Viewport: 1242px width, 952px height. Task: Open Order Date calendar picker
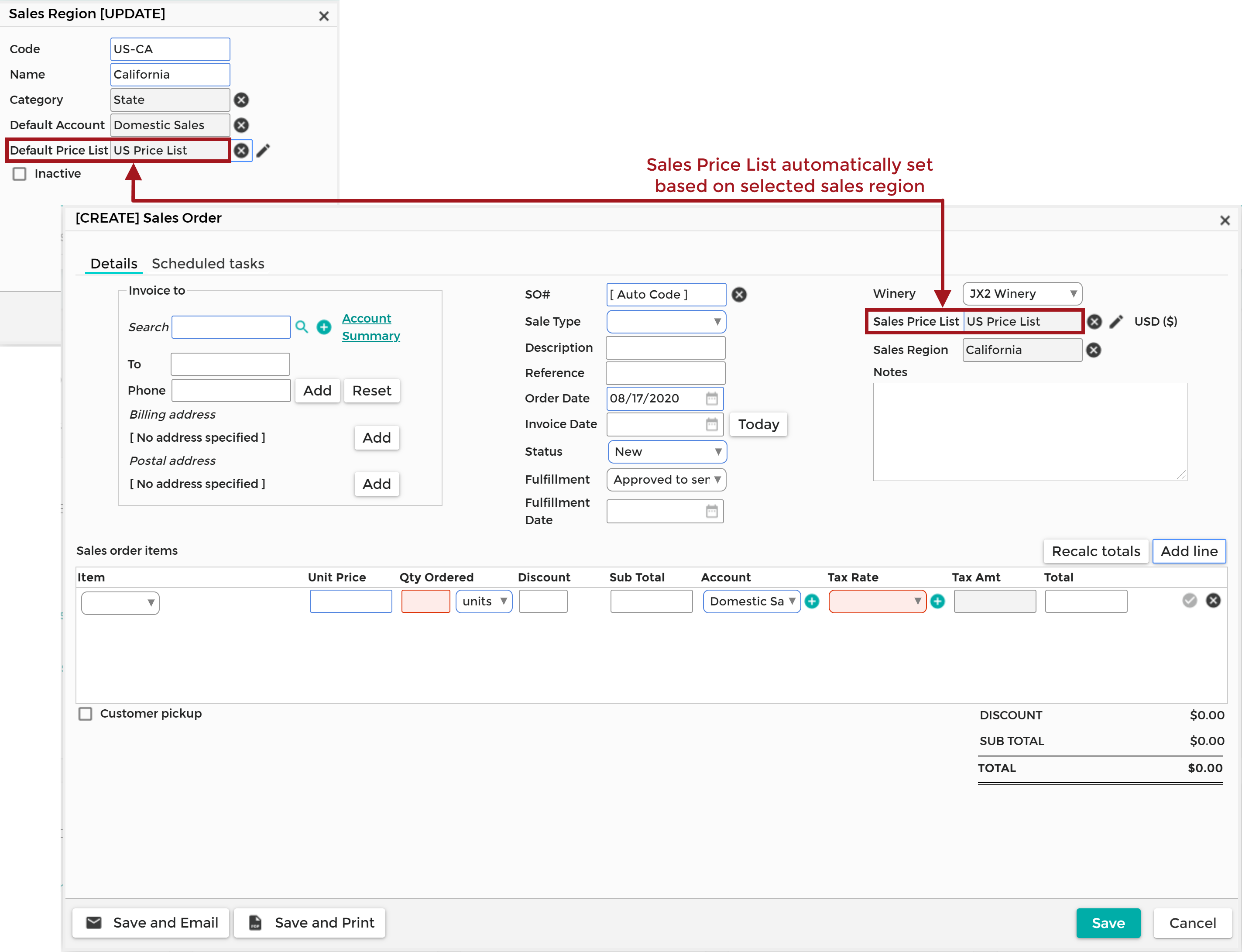712,399
